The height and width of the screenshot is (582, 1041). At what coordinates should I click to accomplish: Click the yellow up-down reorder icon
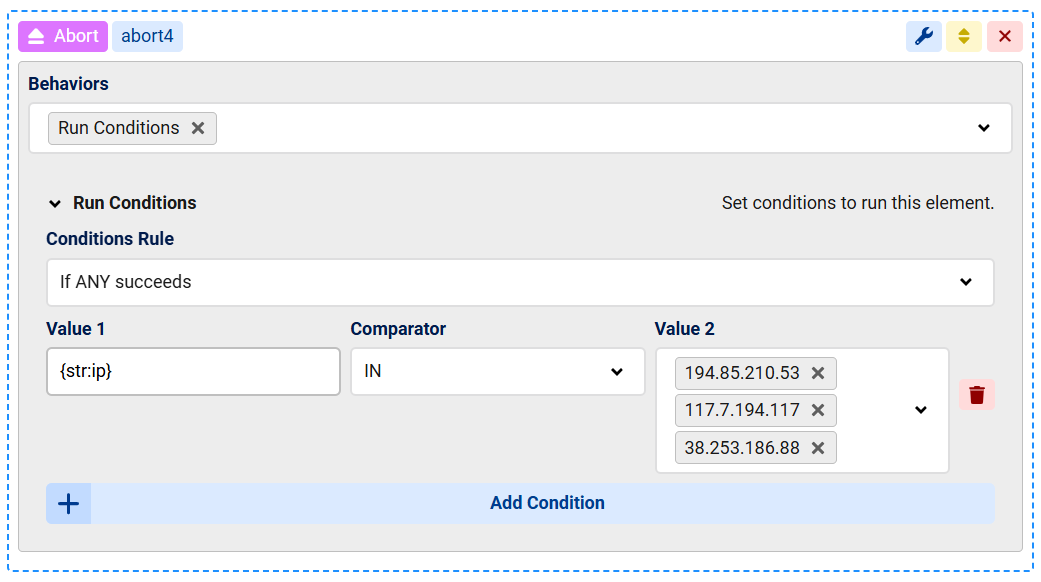pos(963,37)
